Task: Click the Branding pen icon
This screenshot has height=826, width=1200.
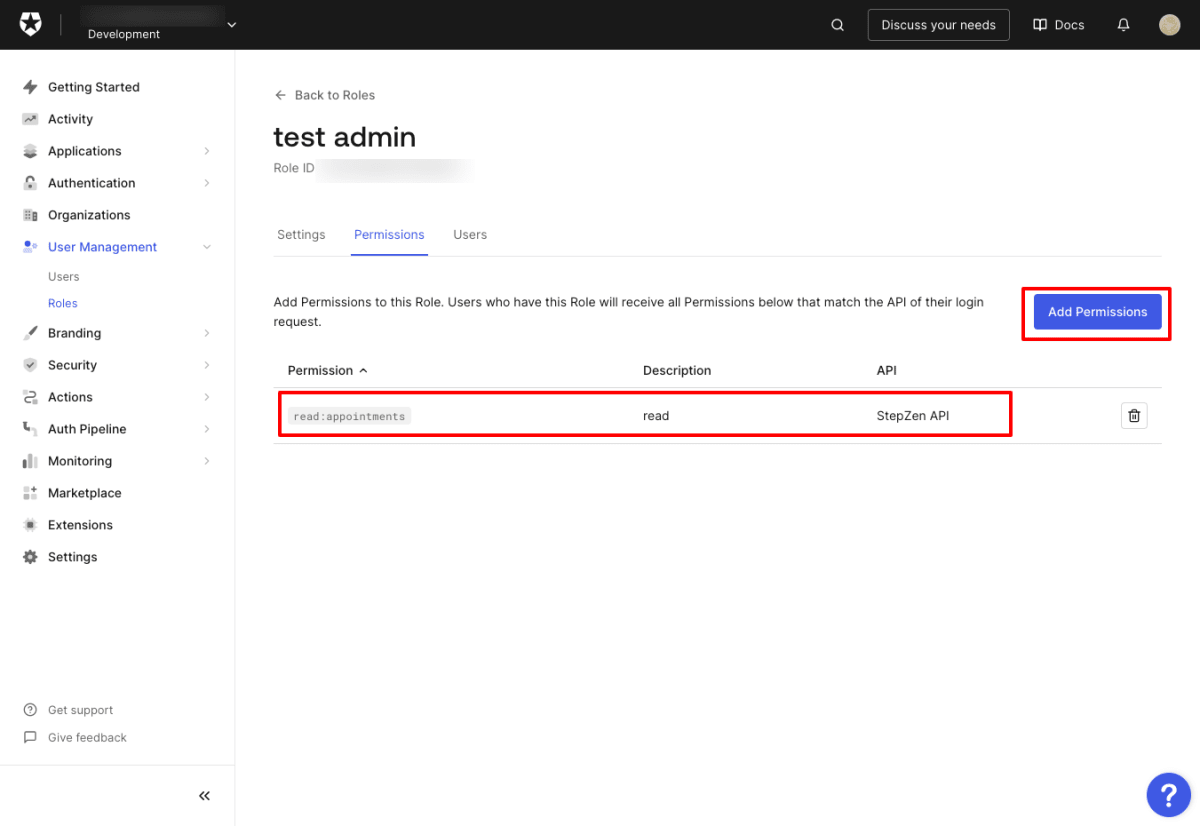Action: [30, 333]
